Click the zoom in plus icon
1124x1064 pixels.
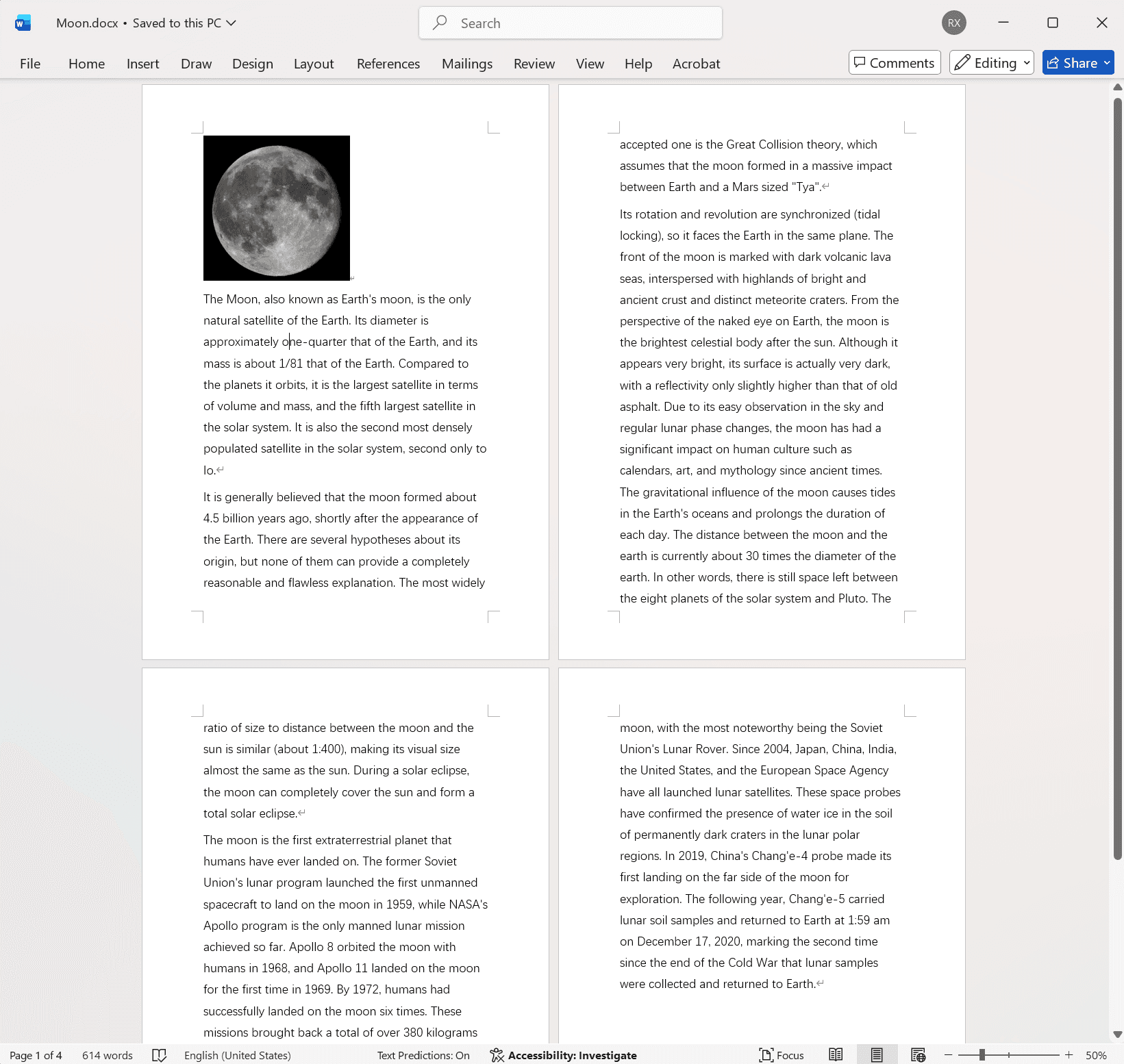pos(1069,1055)
